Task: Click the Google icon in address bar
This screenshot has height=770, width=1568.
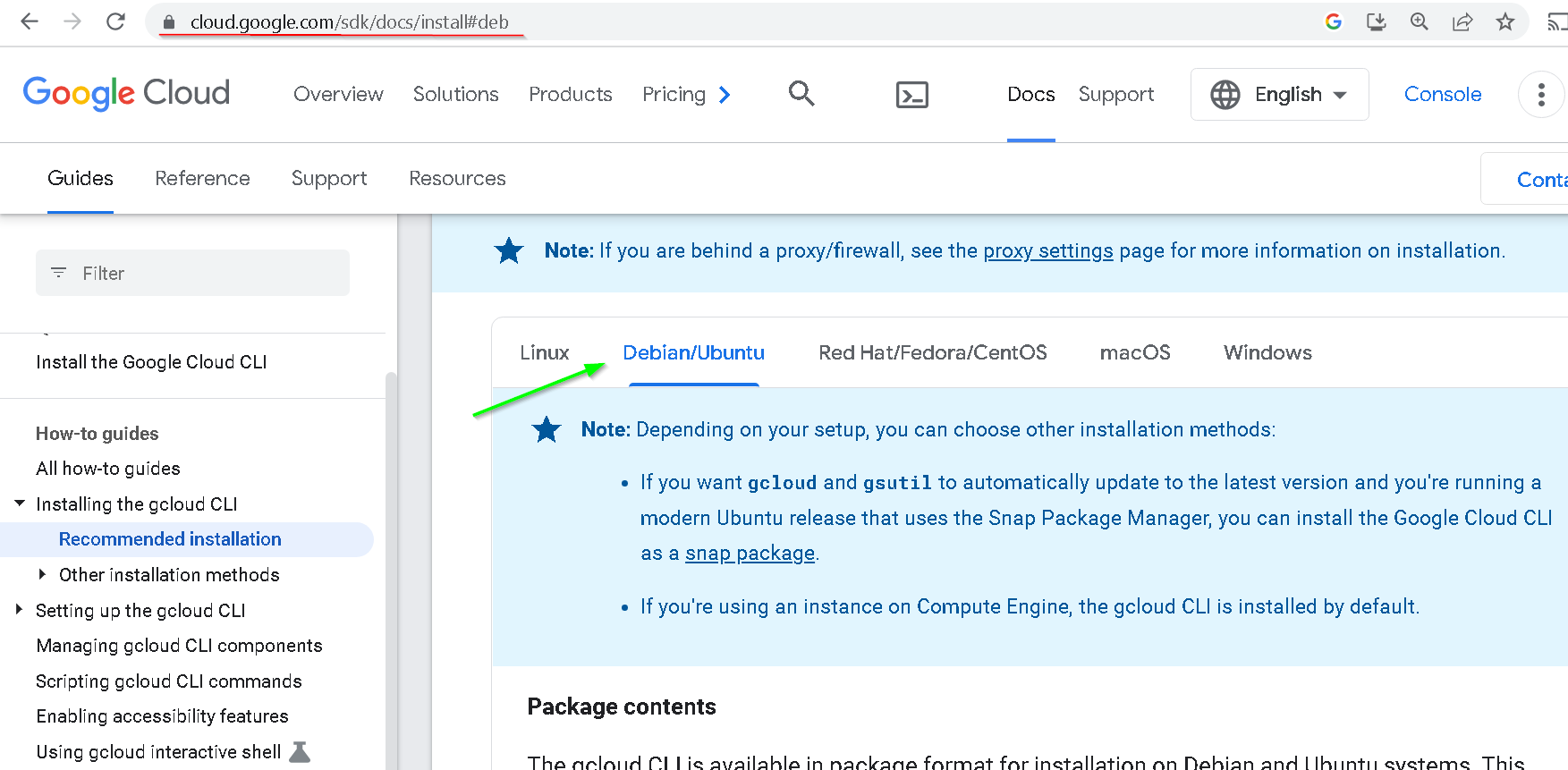Action: click(x=1333, y=21)
